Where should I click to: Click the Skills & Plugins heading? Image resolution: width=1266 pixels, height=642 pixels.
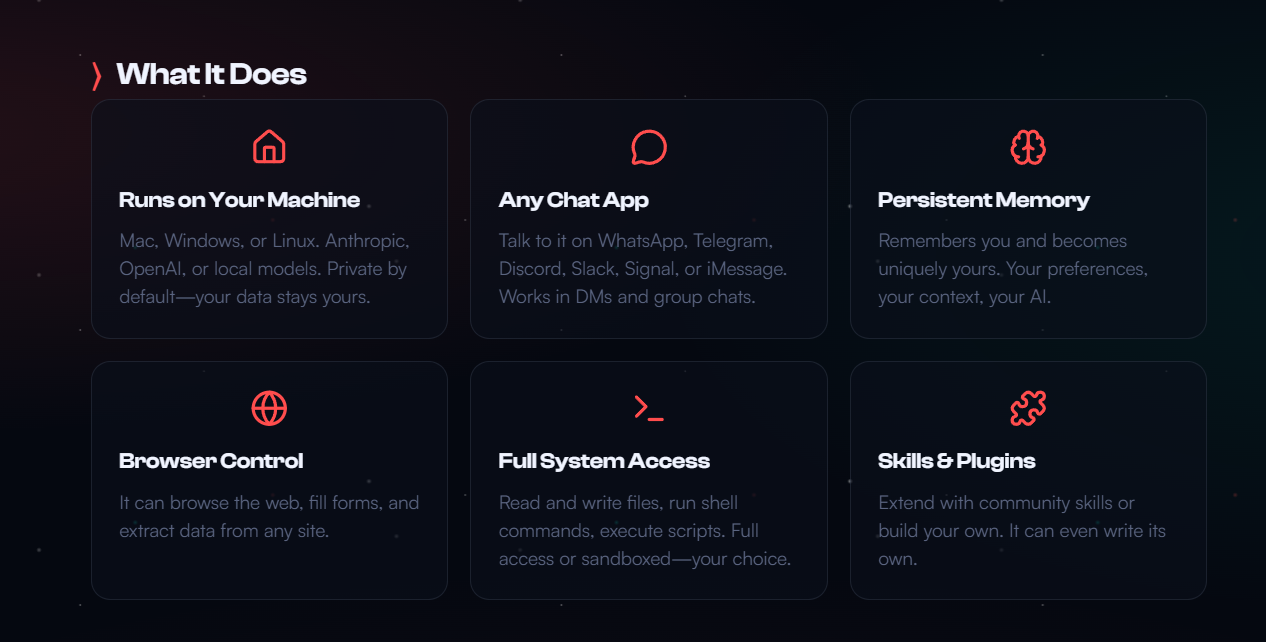(x=957, y=461)
